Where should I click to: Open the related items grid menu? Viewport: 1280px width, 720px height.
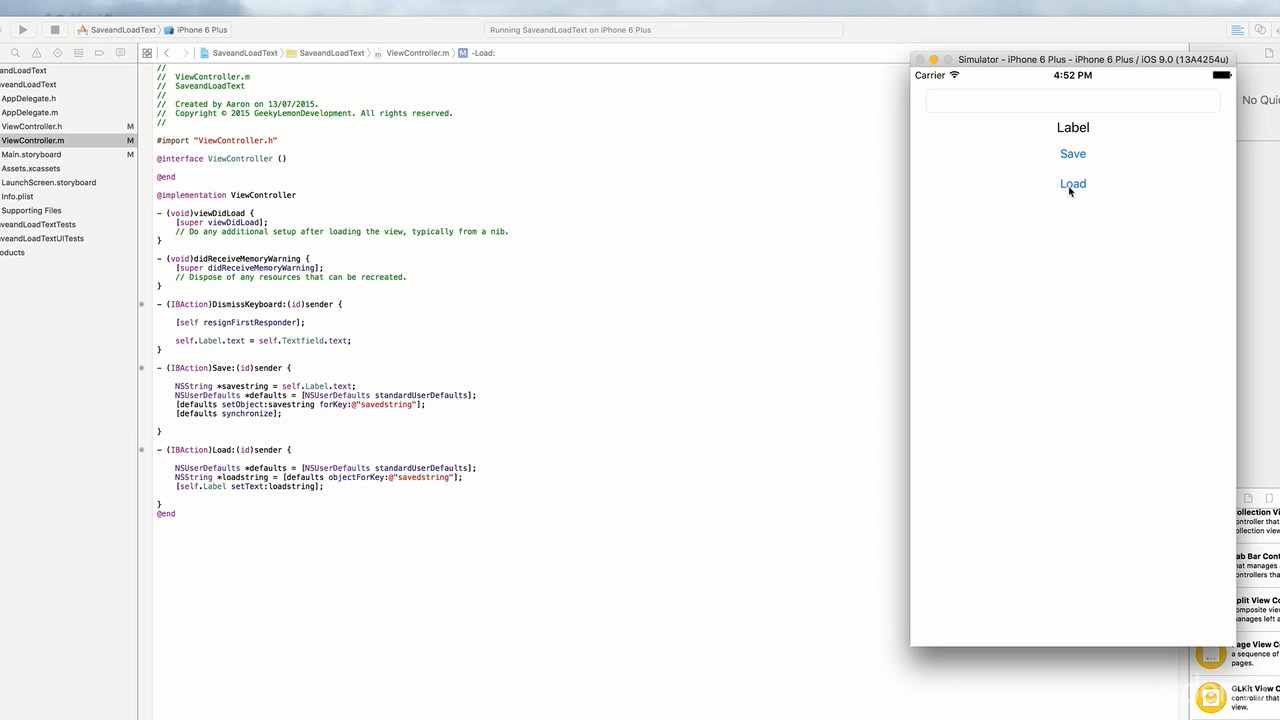147,53
